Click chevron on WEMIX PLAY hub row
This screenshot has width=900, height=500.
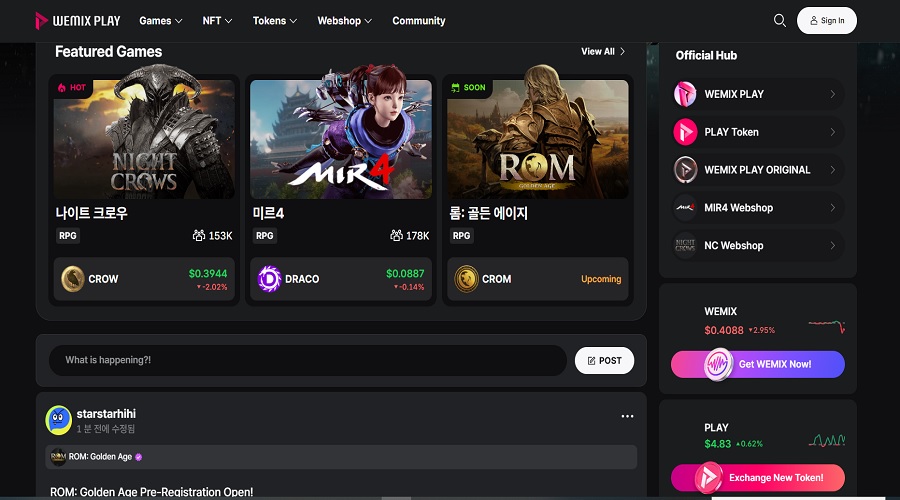[832, 94]
